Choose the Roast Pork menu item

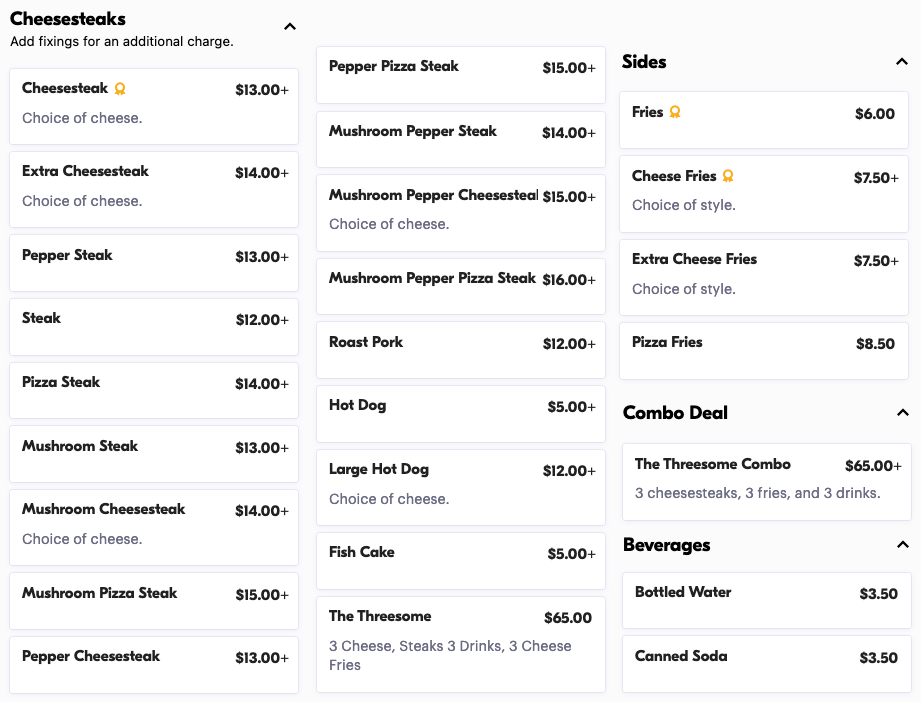[x=460, y=350]
